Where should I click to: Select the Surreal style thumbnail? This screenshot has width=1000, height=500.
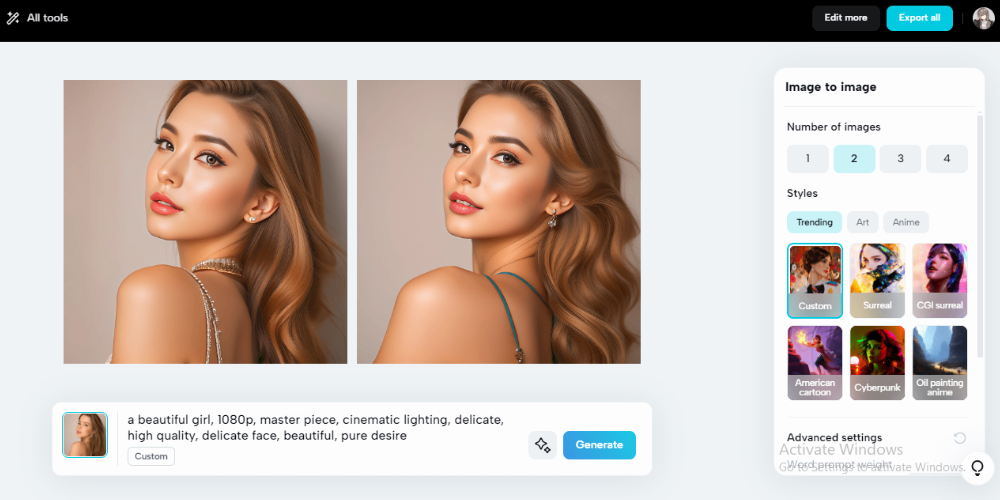tap(877, 281)
